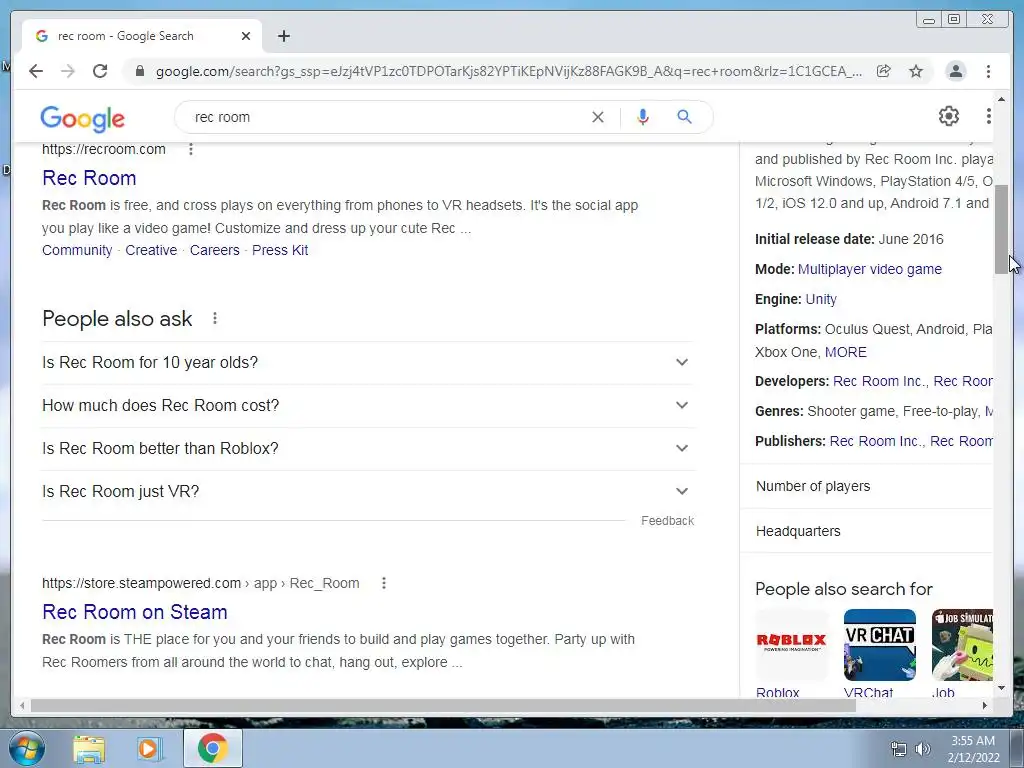Open options dots for Steam result
The height and width of the screenshot is (768, 1024).
(x=384, y=583)
